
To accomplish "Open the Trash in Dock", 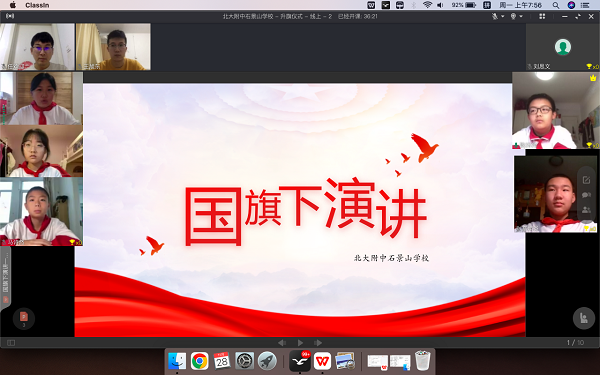I will point(422,360).
